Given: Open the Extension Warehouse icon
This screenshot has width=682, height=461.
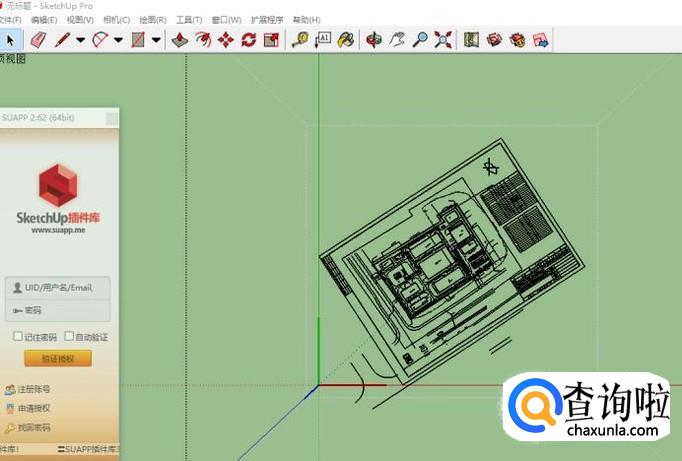Looking at the screenshot, I should pyautogui.click(x=494, y=40).
